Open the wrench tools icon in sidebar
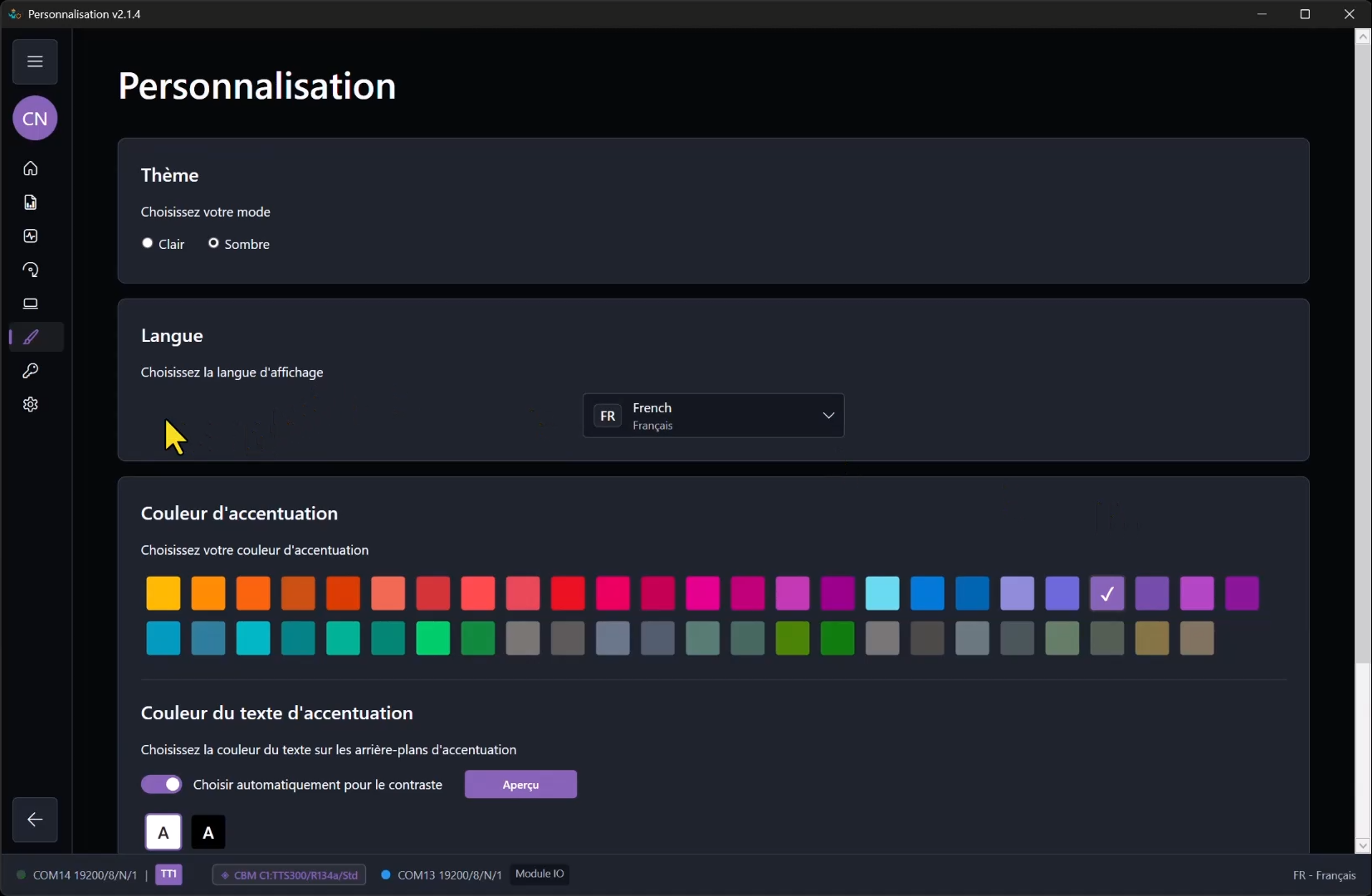The image size is (1372, 896). pos(31,371)
